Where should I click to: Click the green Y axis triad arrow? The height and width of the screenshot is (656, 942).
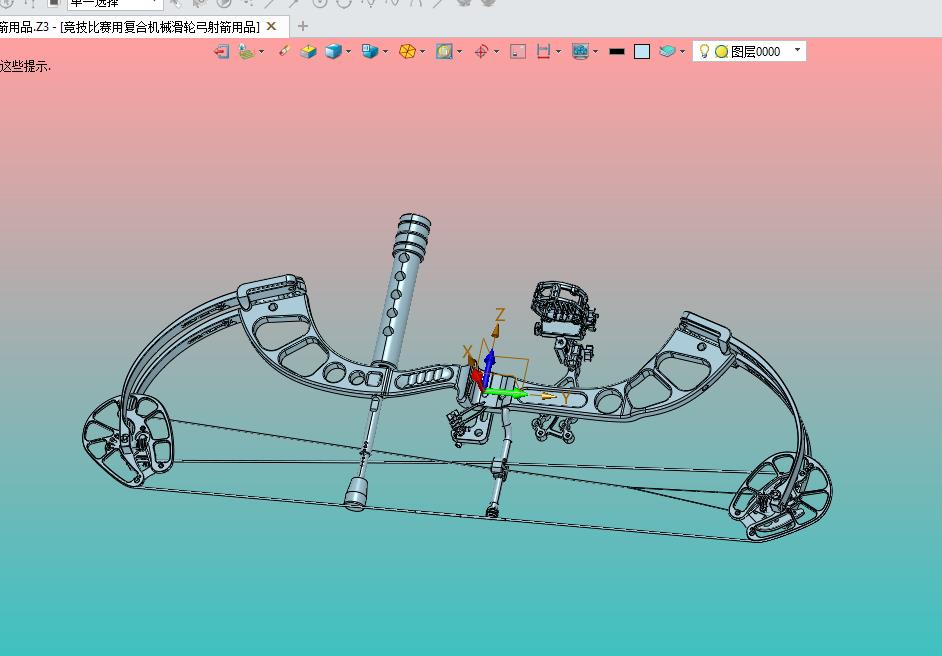pyautogui.click(x=506, y=393)
